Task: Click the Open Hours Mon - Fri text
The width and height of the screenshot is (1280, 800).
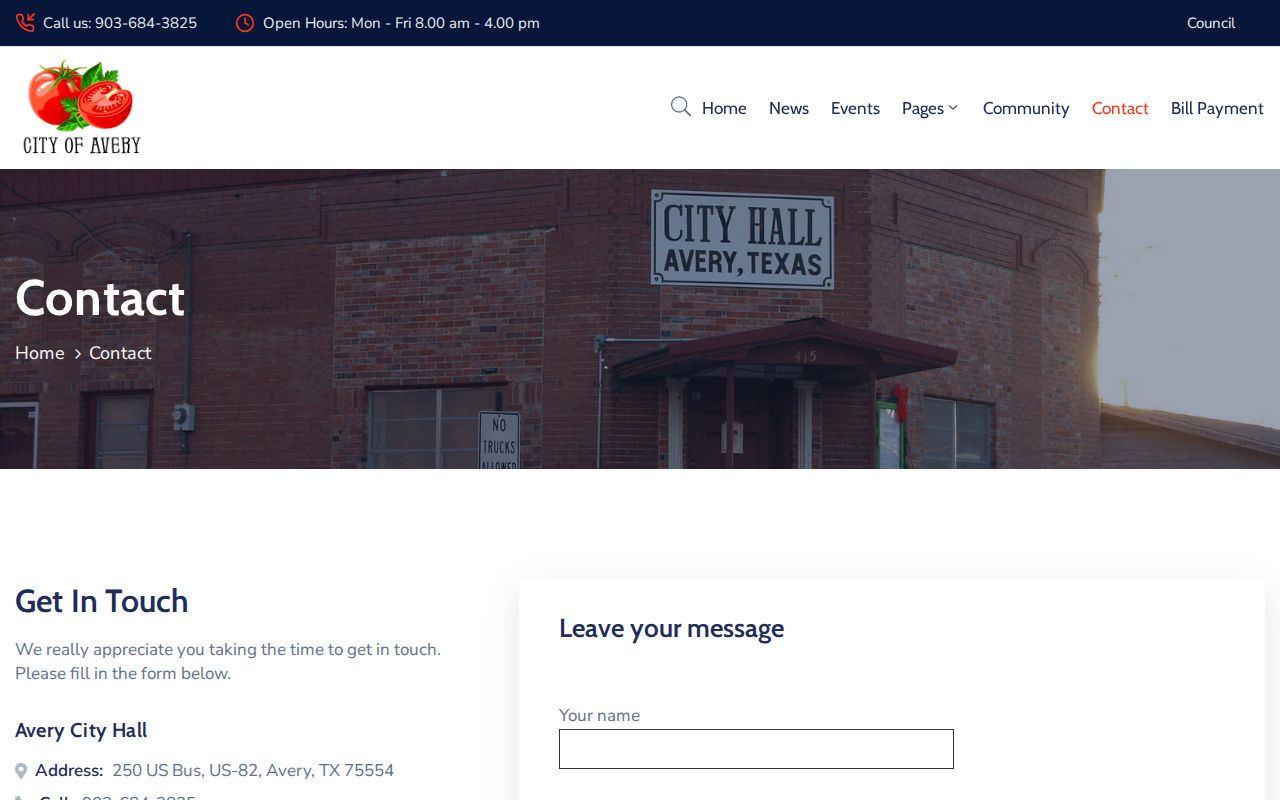Action: 401,23
